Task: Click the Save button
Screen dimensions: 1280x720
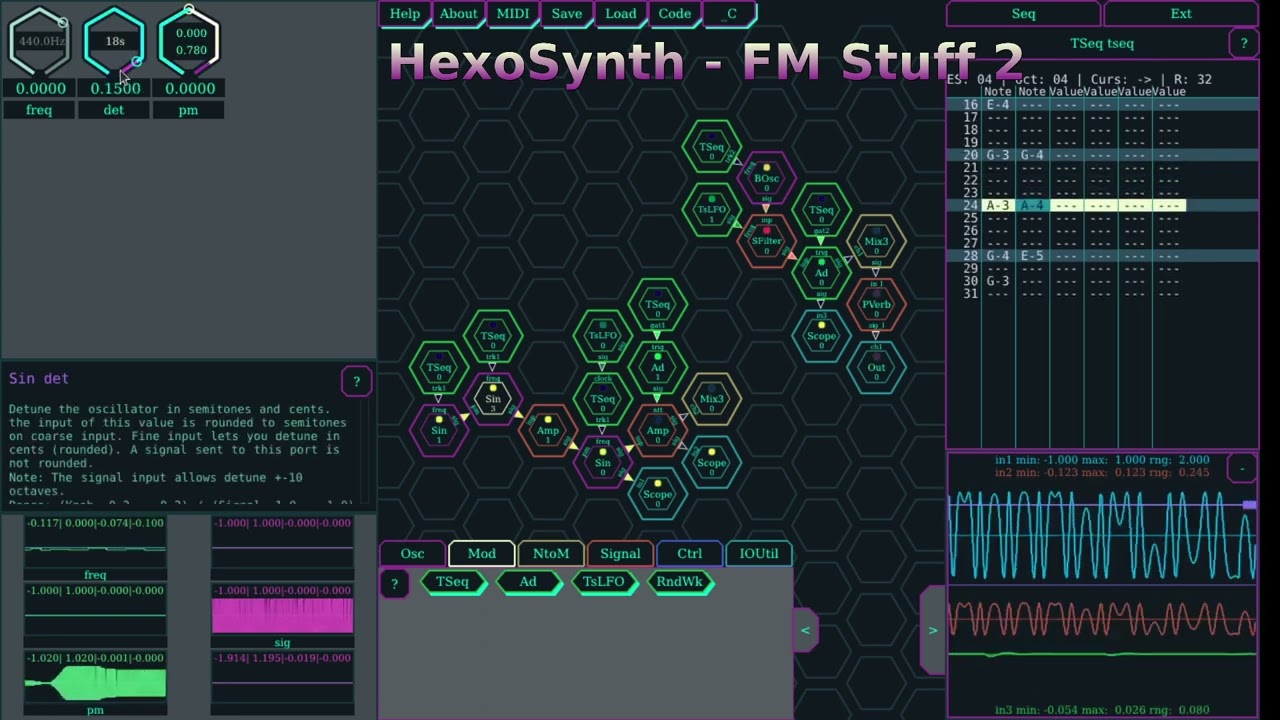Action: [567, 14]
